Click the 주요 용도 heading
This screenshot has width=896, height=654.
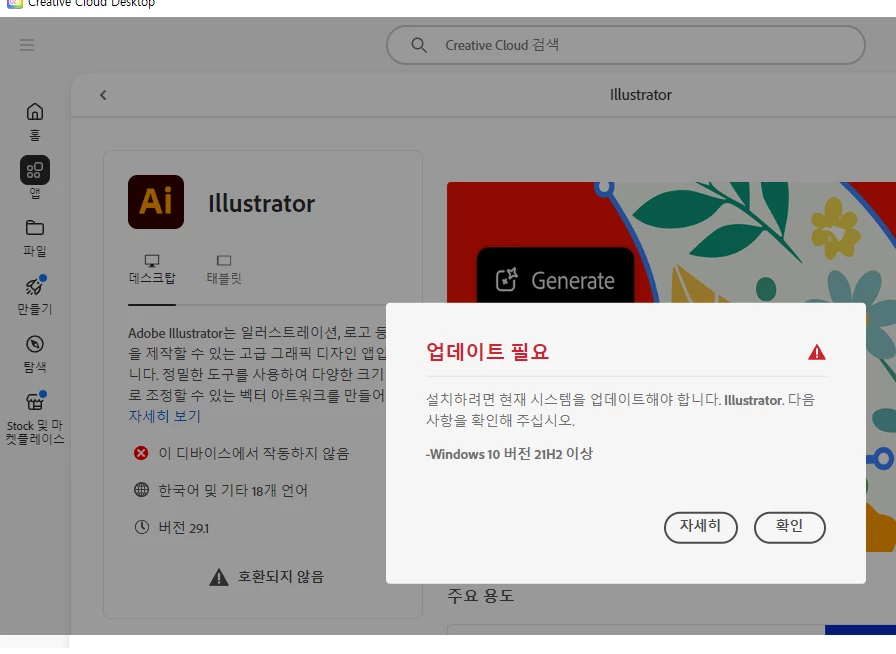tap(481, 596)
